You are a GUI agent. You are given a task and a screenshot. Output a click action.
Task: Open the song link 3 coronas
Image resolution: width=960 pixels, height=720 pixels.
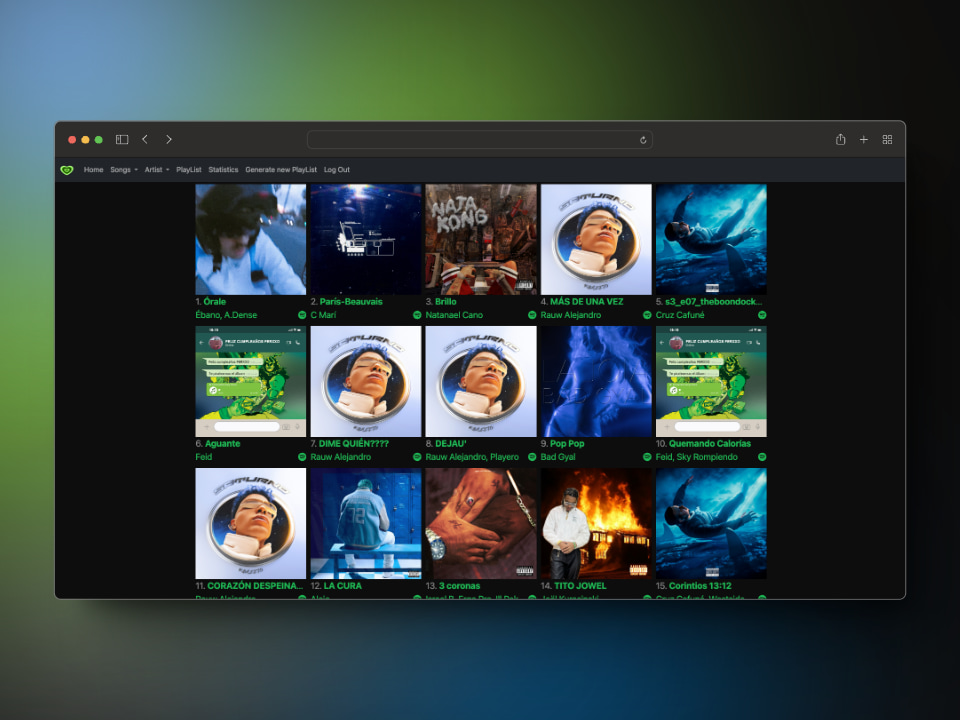coord(459,586)
